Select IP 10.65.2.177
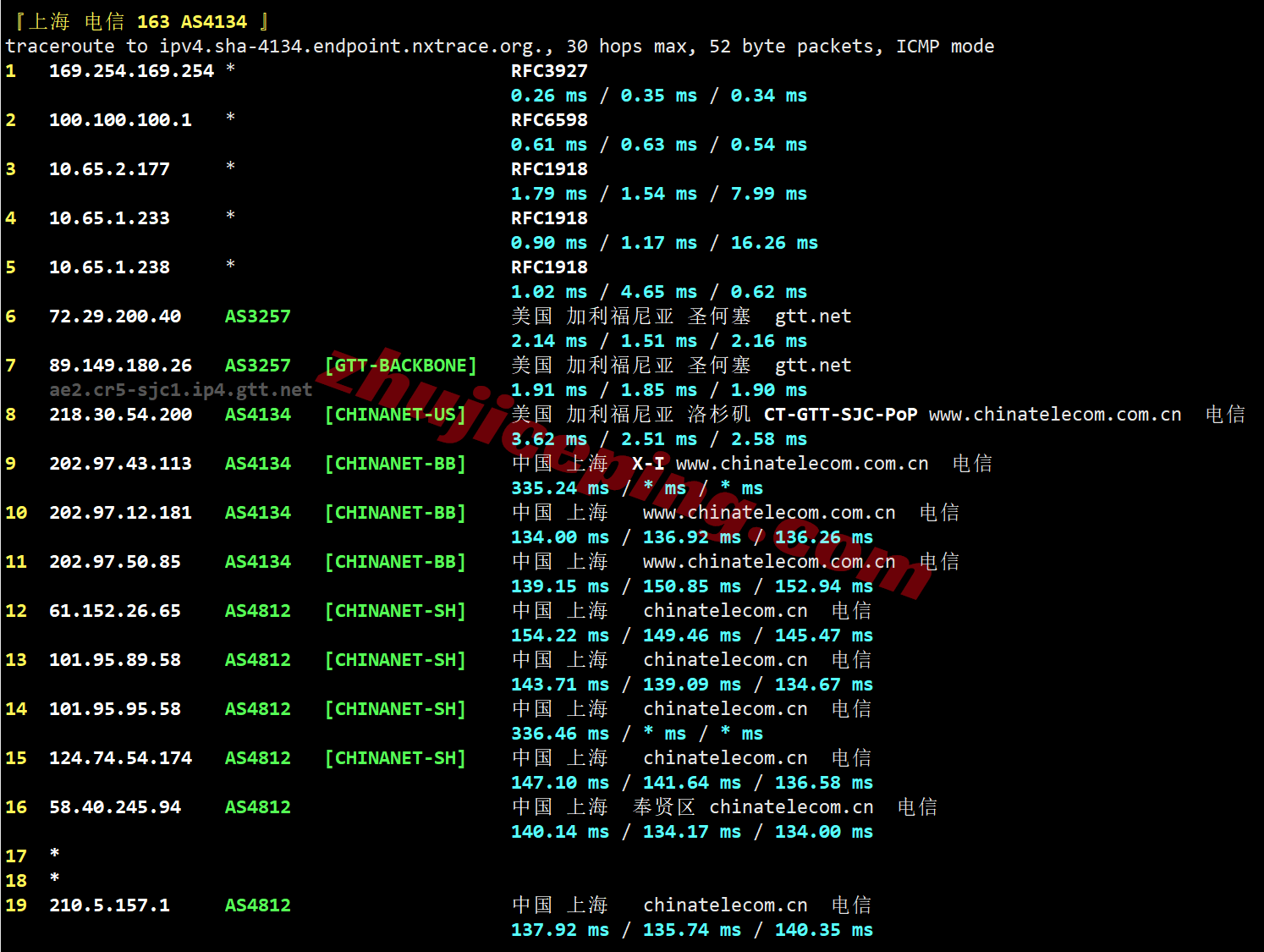The image size is (1264, 952). (109, 169)
